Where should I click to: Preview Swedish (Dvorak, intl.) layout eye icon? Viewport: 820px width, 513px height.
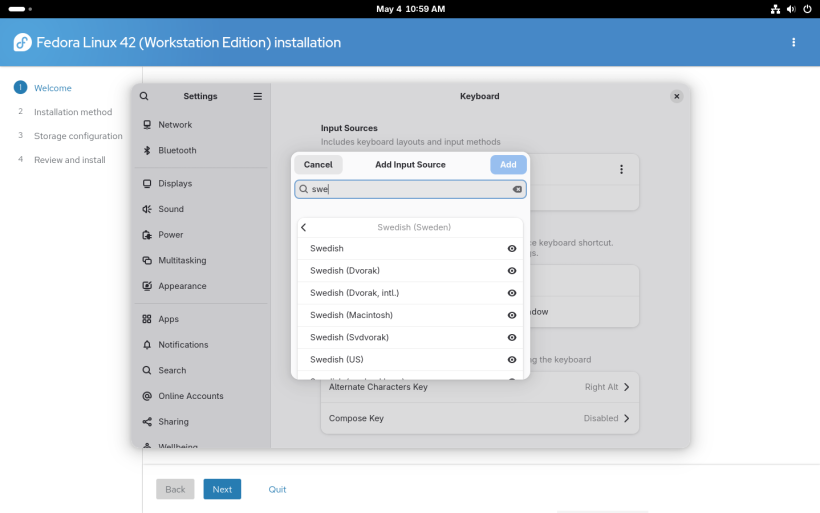pos(512,293)
